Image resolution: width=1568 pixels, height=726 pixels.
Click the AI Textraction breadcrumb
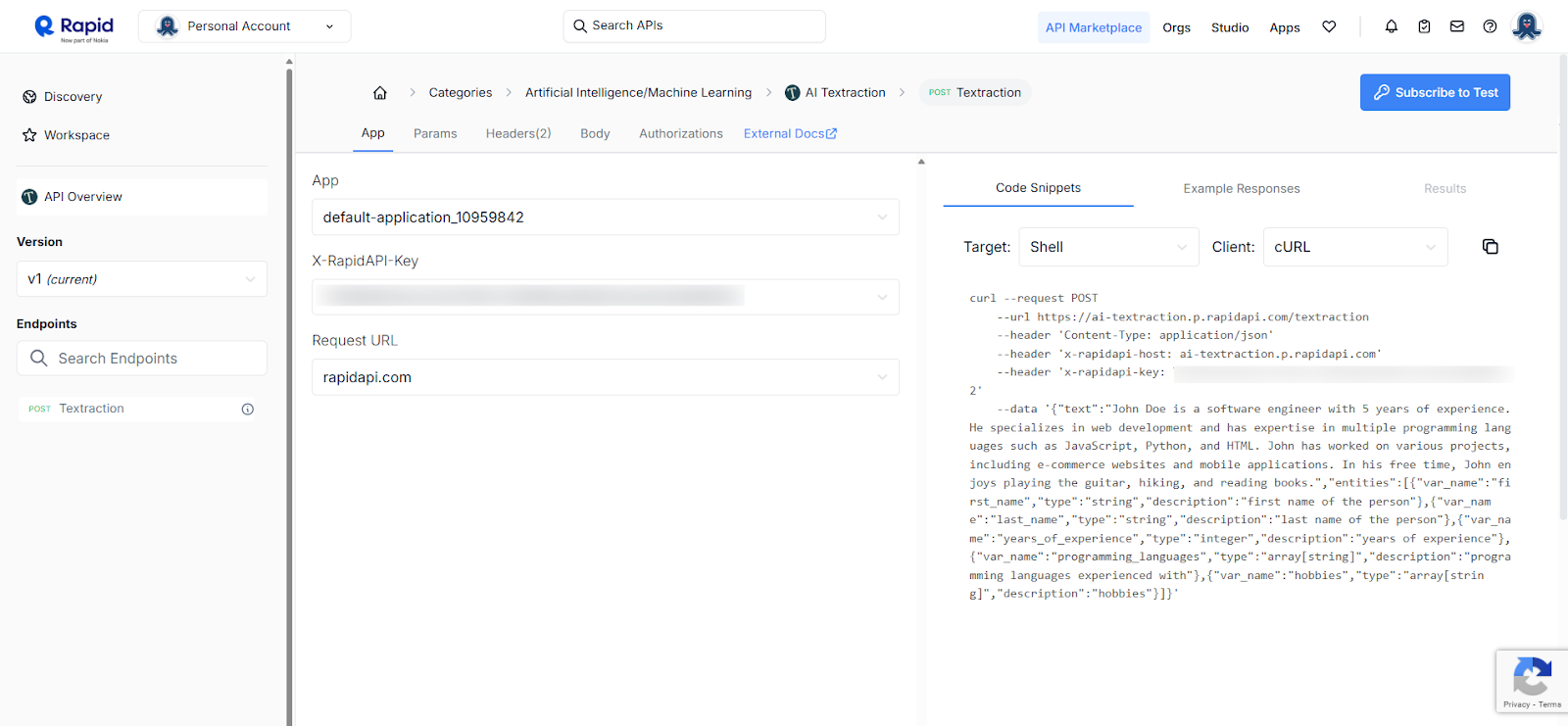(x=845, y=93)
